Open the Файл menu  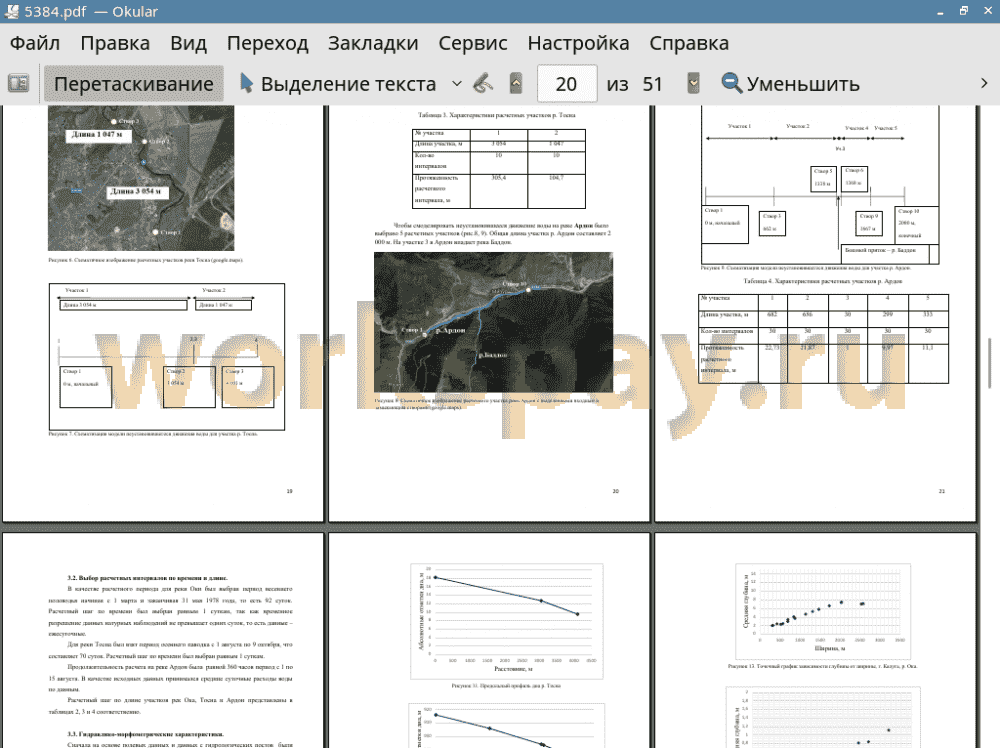pyautogui.click(x=35, y=43)
